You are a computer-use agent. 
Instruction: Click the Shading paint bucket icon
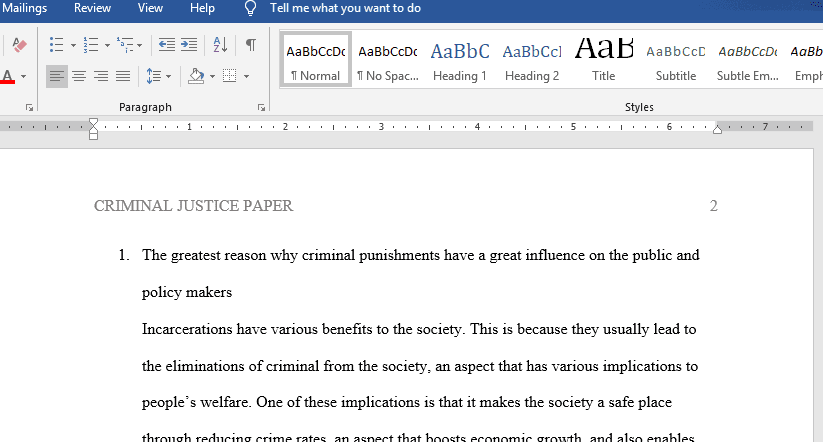[196, 77]
